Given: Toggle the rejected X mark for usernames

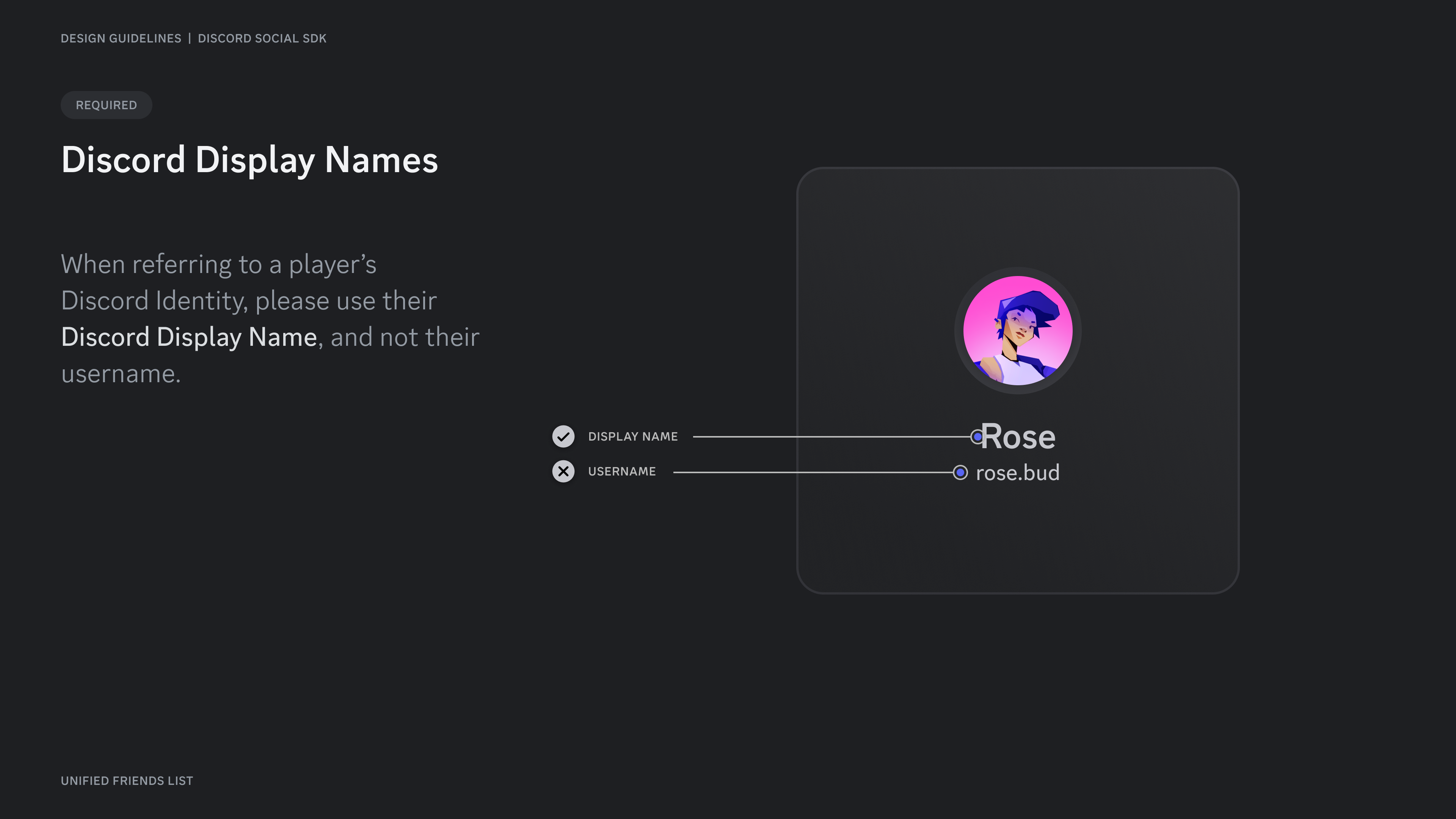Looking at the screenshot, I should click(563, 471).
